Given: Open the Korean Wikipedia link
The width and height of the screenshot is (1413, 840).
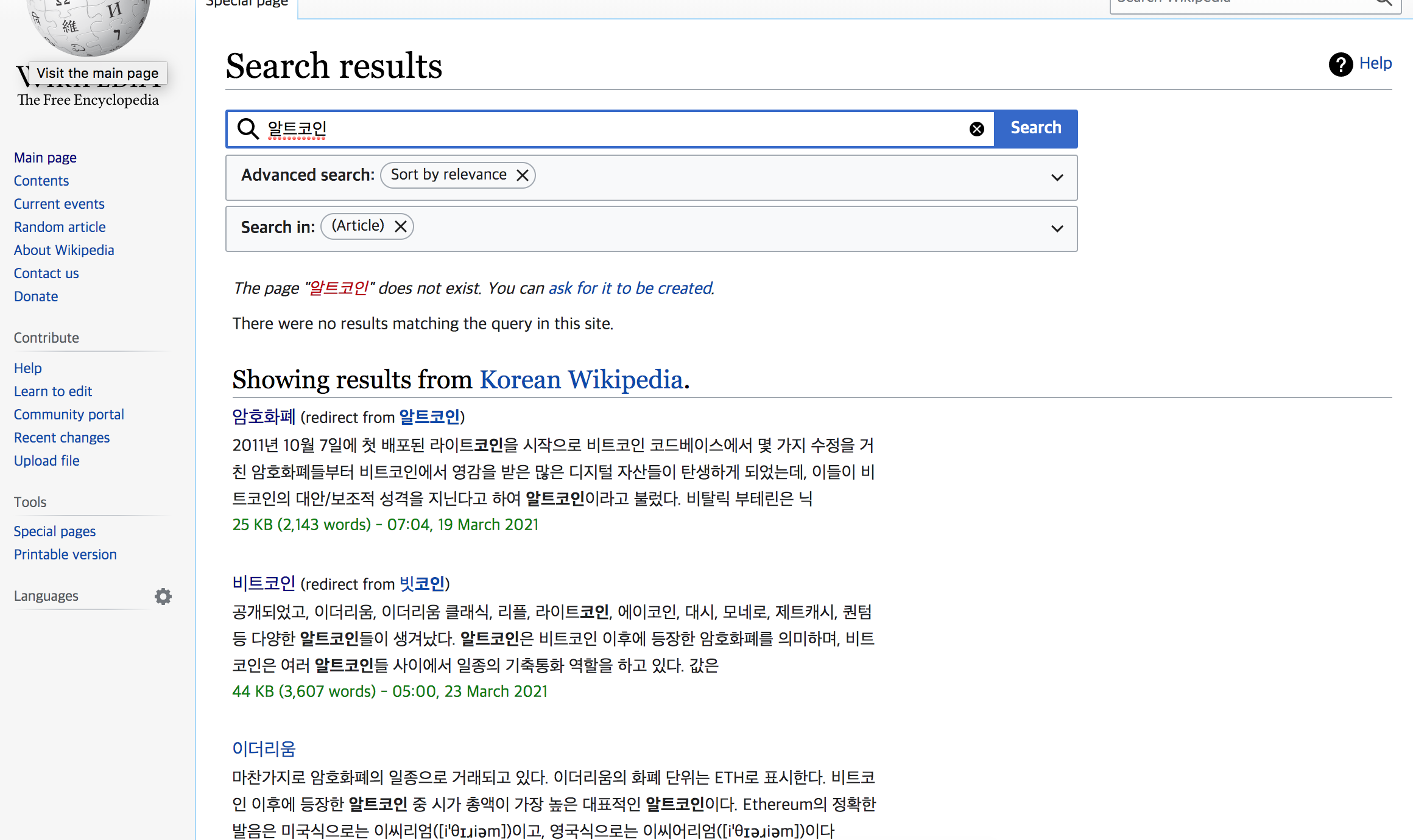Looking at the screenshot, I should tap(581, 380).
